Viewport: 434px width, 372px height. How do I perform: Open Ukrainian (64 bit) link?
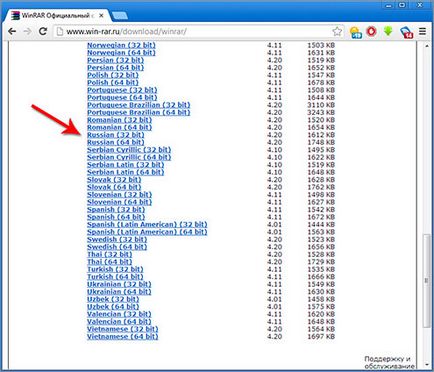point(119,292)
